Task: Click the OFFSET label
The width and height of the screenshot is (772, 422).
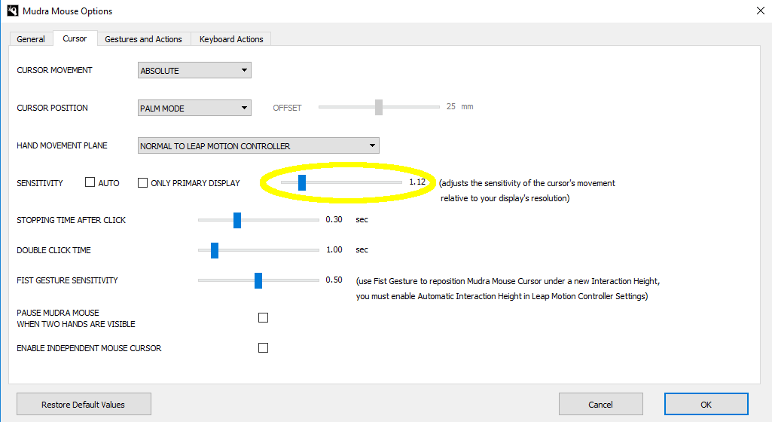Action: 287,108
